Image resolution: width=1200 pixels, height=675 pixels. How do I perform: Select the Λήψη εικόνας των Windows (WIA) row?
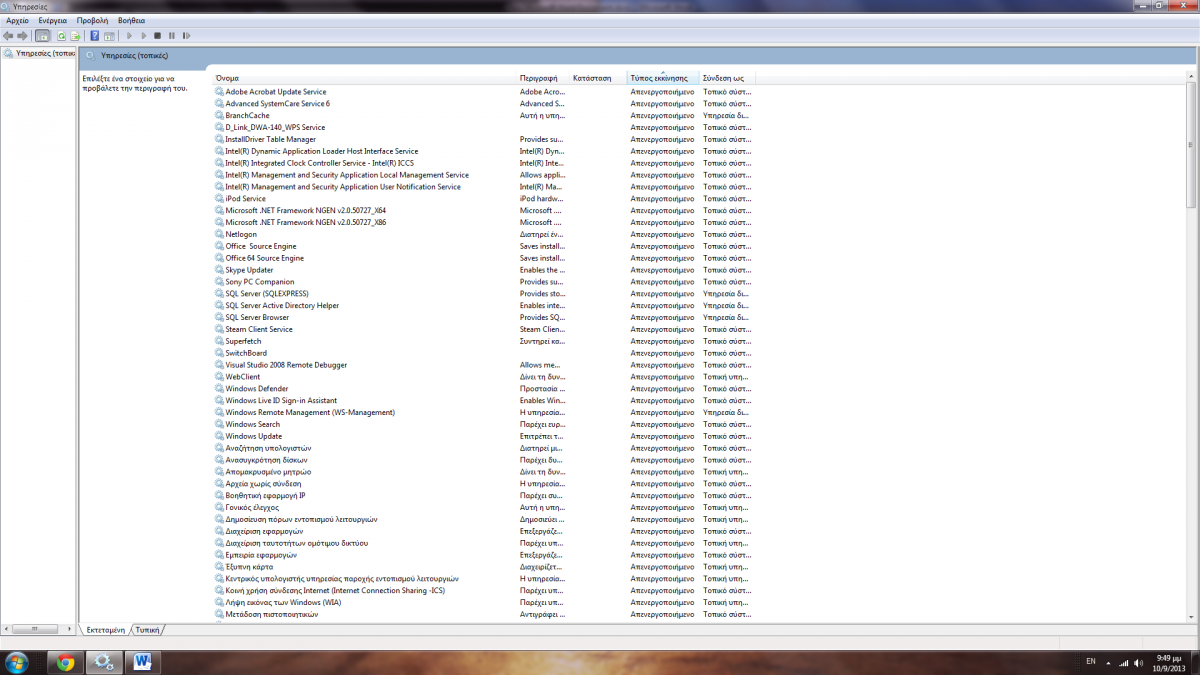(483, 602)
